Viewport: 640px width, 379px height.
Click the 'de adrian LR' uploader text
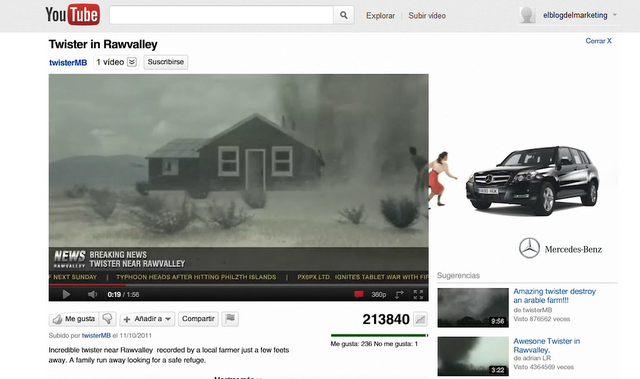tap(532, 358)
